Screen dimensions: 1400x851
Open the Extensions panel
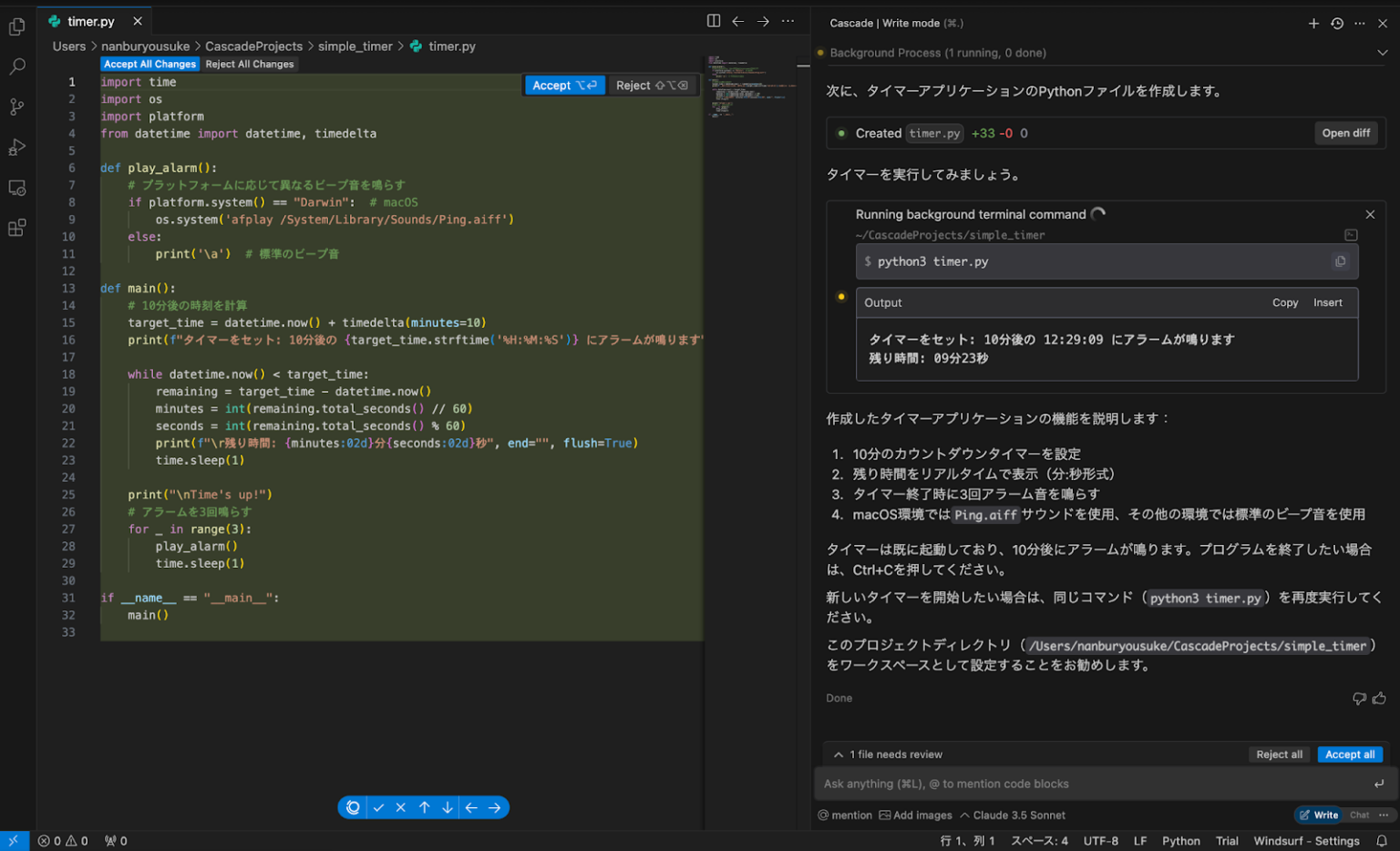[16, 227]
